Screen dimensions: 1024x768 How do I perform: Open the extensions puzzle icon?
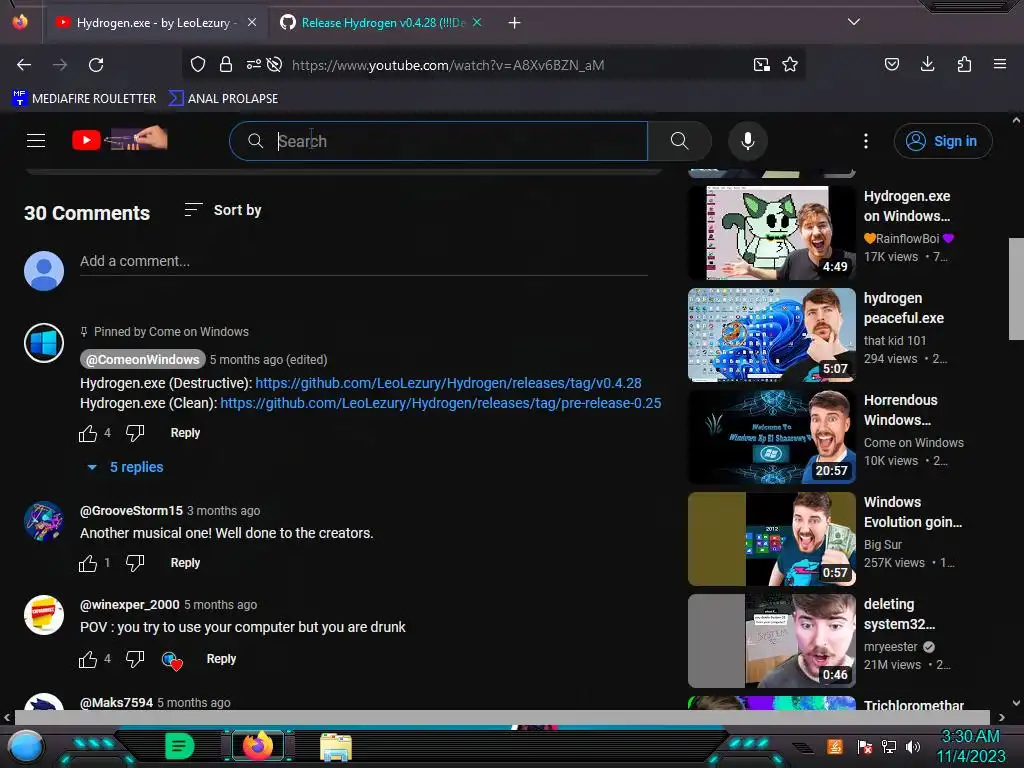964,64
